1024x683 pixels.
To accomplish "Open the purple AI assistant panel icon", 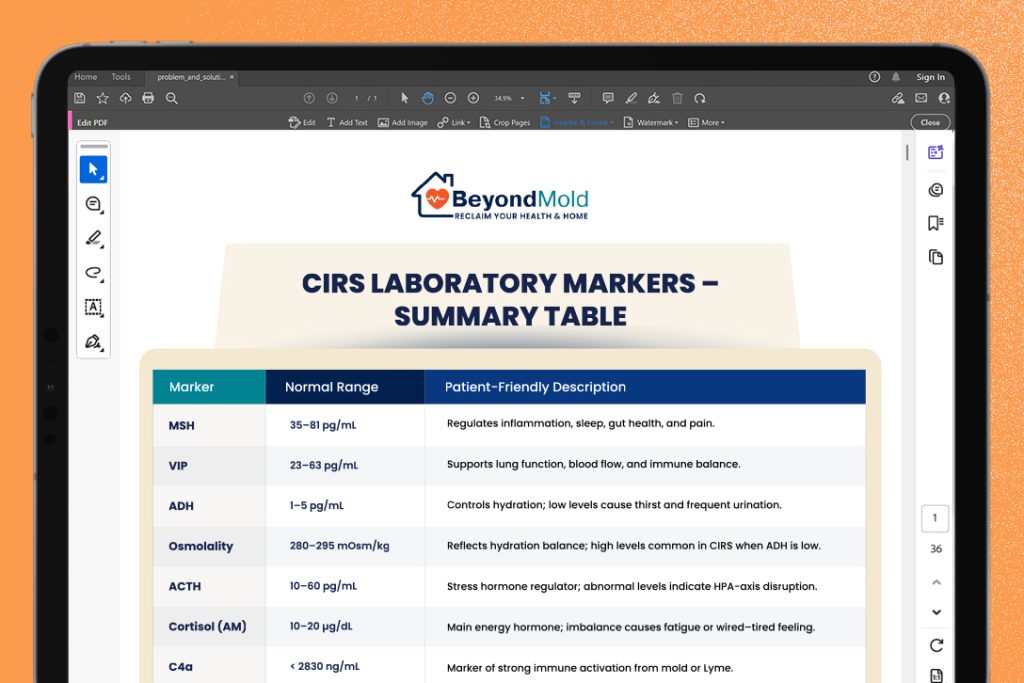I will click(x=935, y=152).
